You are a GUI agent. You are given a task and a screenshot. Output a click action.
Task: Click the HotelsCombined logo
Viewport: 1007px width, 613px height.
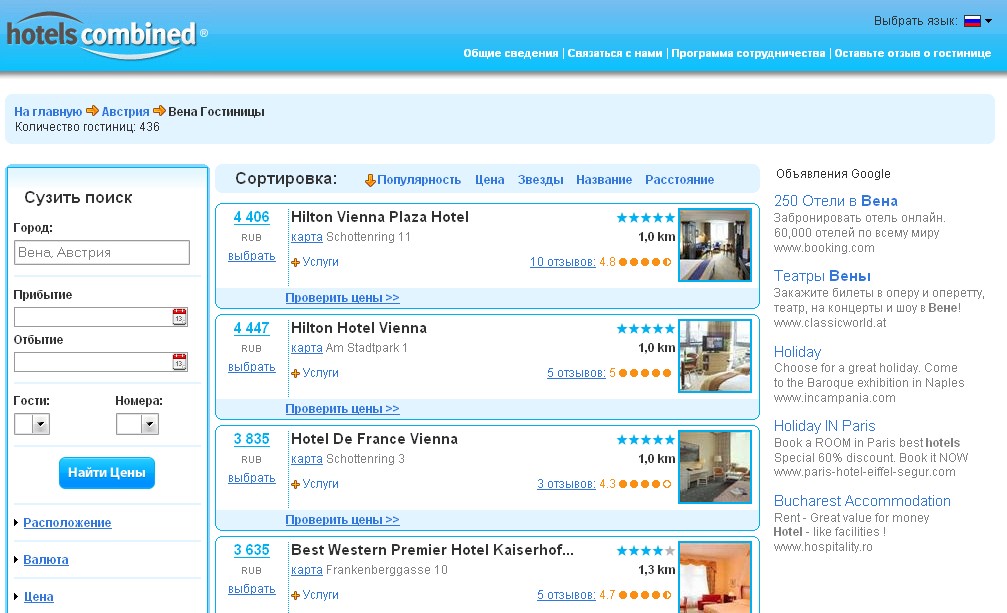[x=107, y=36]
